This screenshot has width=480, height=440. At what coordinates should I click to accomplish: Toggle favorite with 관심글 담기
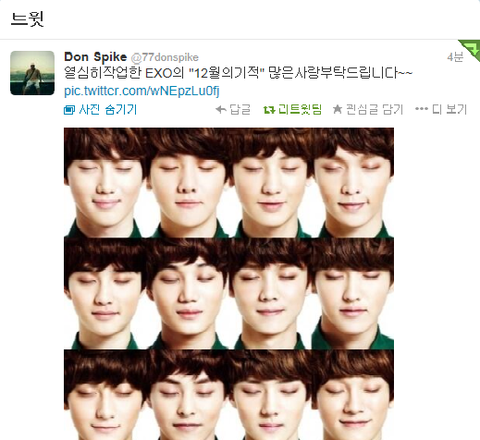point(374,109)
